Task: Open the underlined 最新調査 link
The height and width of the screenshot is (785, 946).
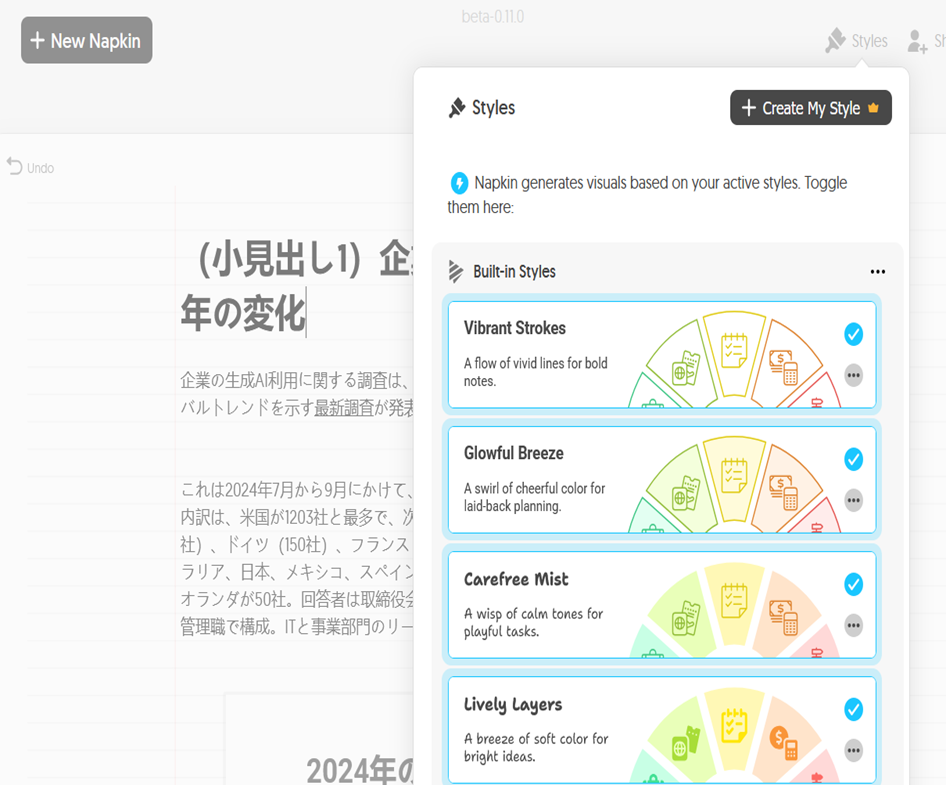Action: click(344, 407)
